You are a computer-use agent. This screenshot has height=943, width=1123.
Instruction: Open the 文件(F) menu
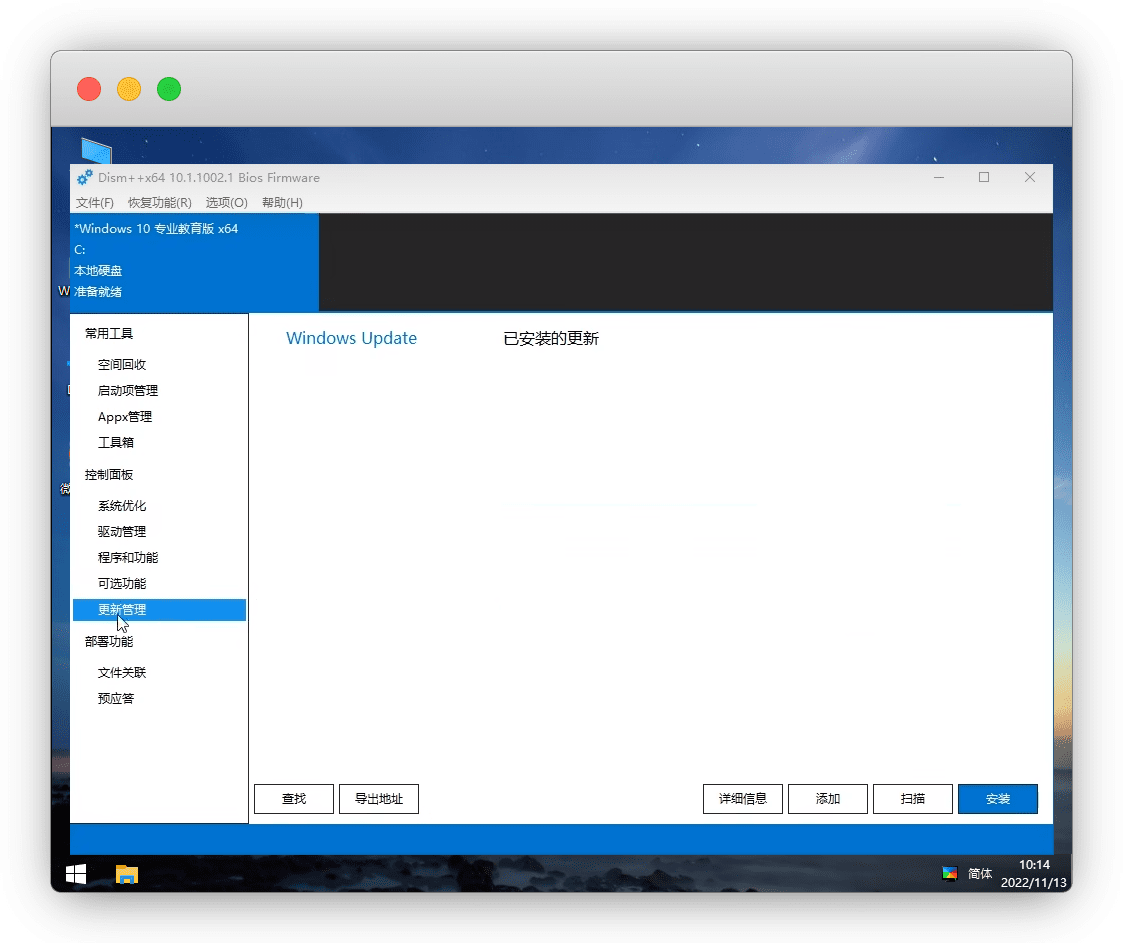click(x=95, y=203)
